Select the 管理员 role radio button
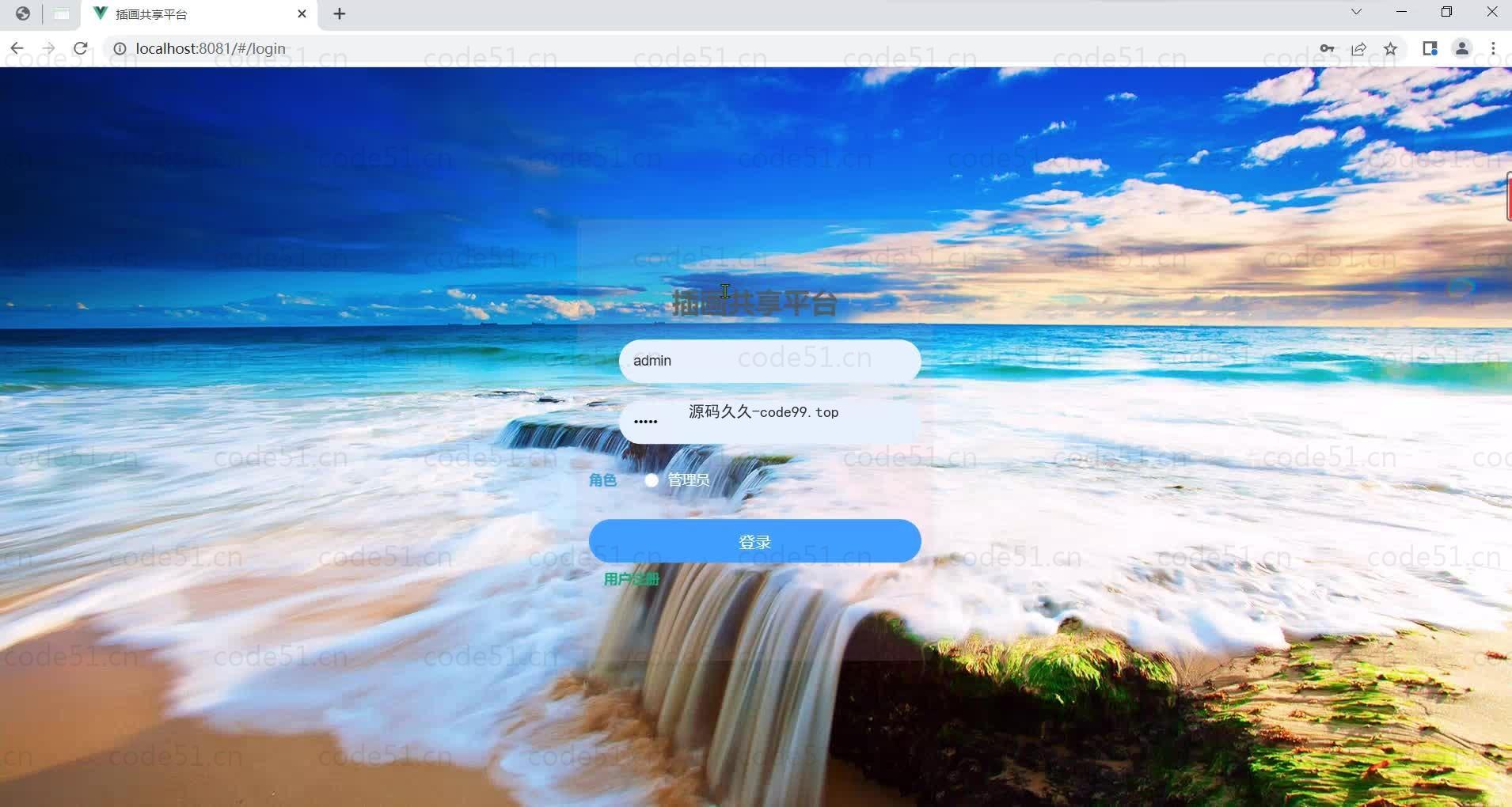The height and width of the screenshot is (807, 1512). (652, 480)
